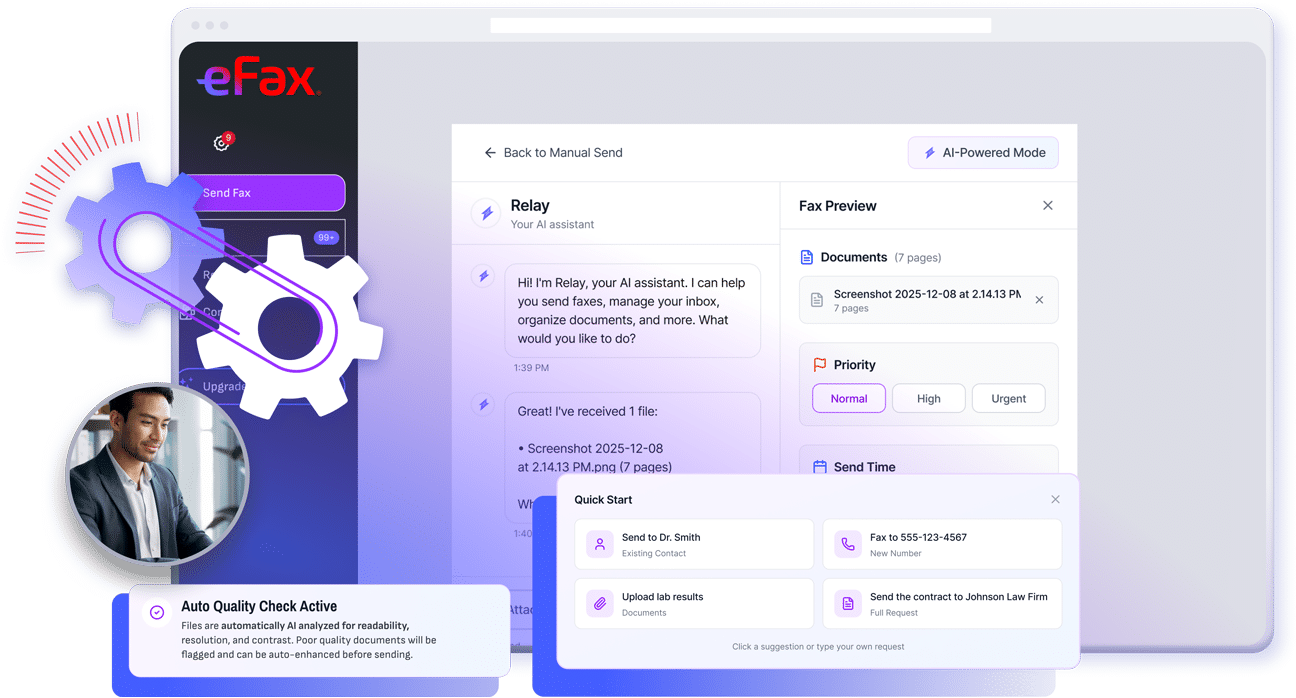Select Urgent priority

(x=1009, y=398)
